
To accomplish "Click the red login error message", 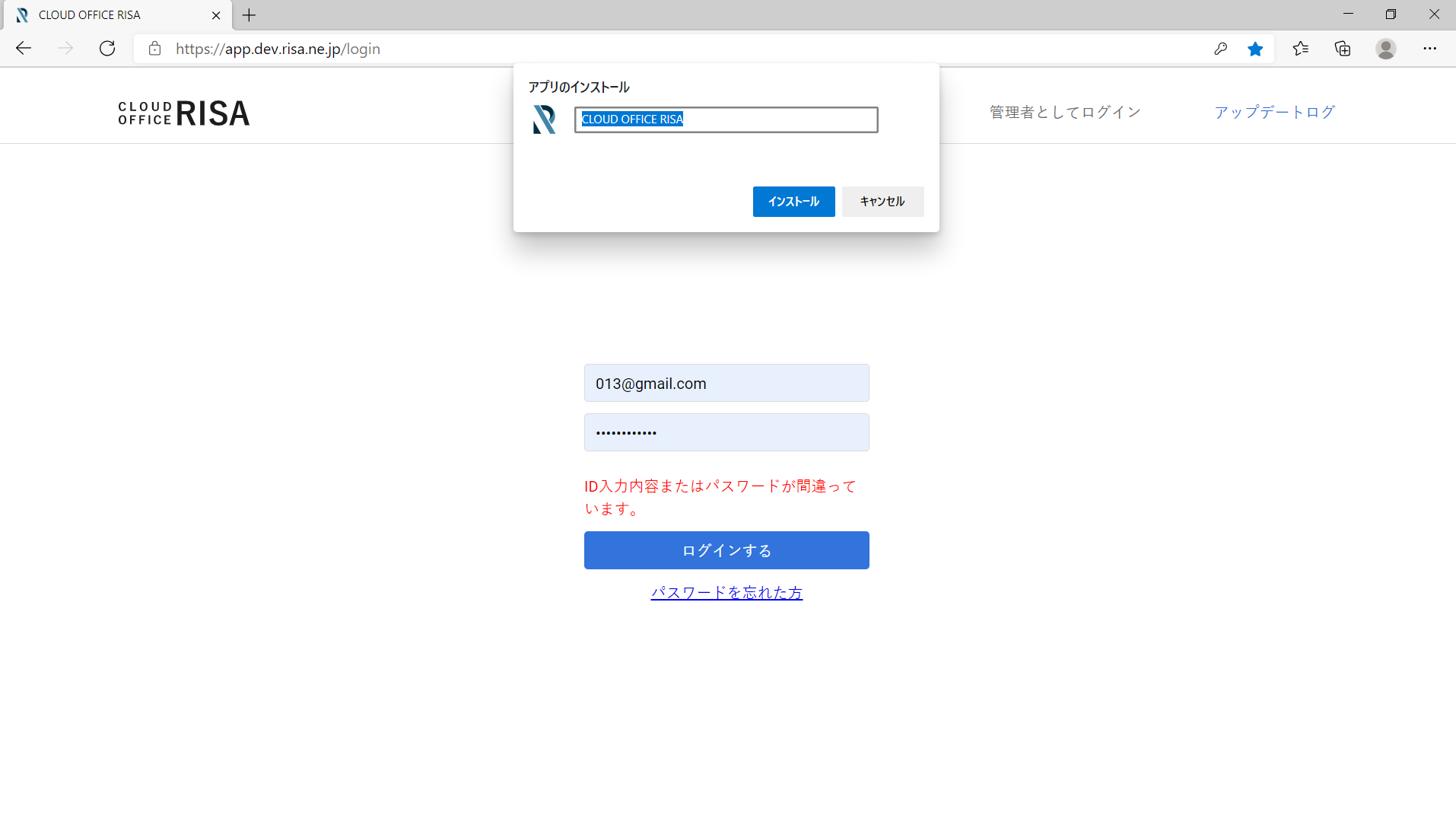I will pos(721,497).
